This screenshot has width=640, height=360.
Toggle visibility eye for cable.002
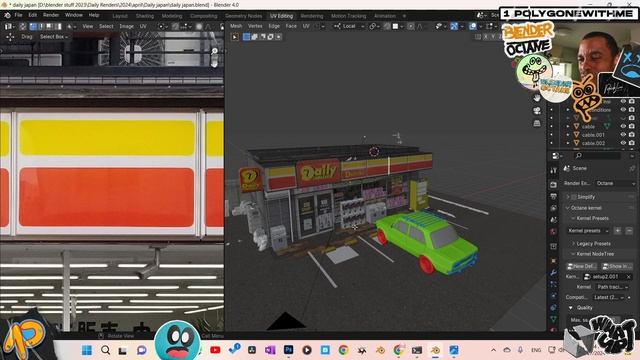(x=623, y=143)
